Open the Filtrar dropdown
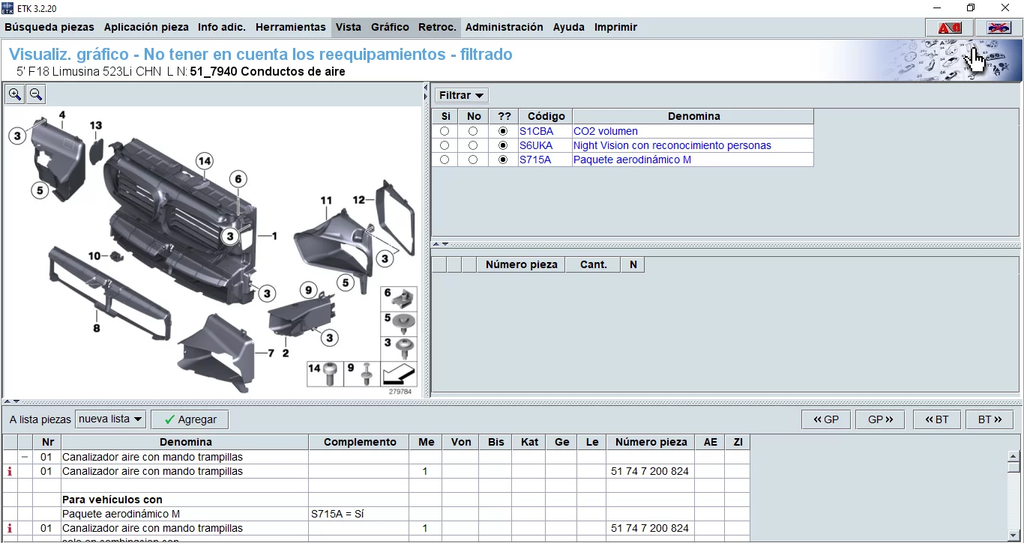Viewport: 1024px width, 543px height. click(x=461, y=95)
